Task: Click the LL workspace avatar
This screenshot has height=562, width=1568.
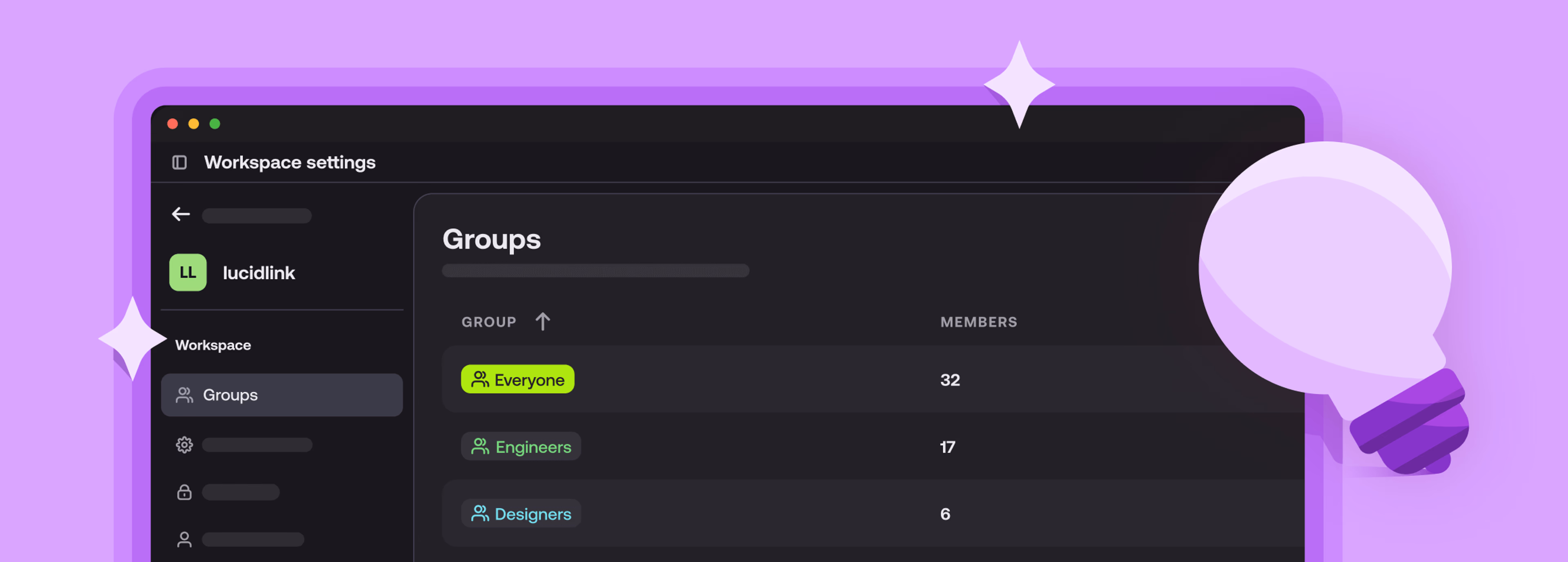Action: [187, 273]
